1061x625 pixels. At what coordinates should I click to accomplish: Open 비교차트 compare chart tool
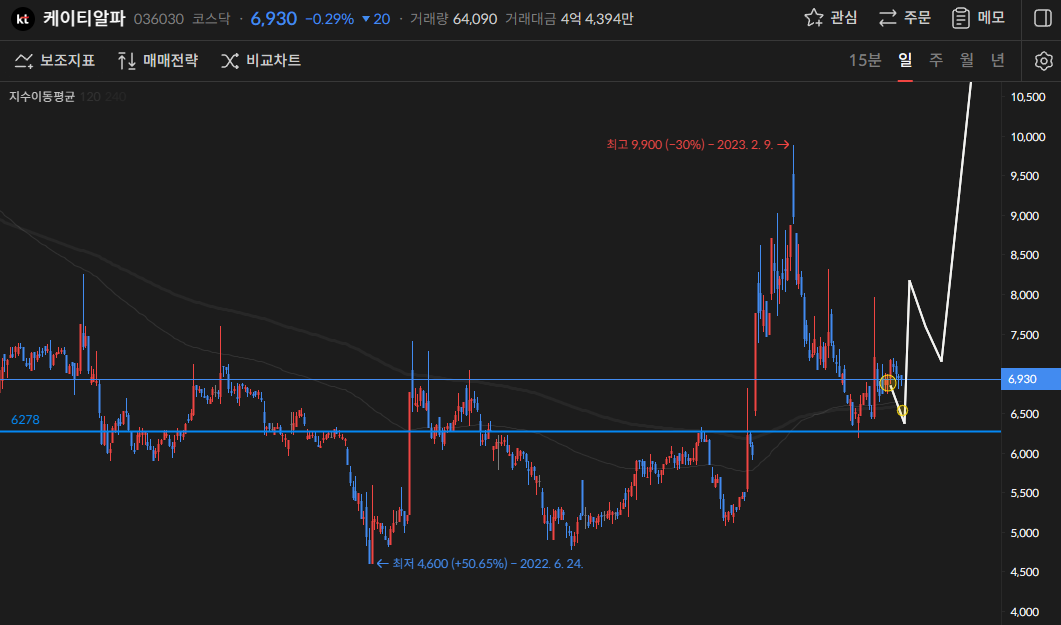click(261, 61)
